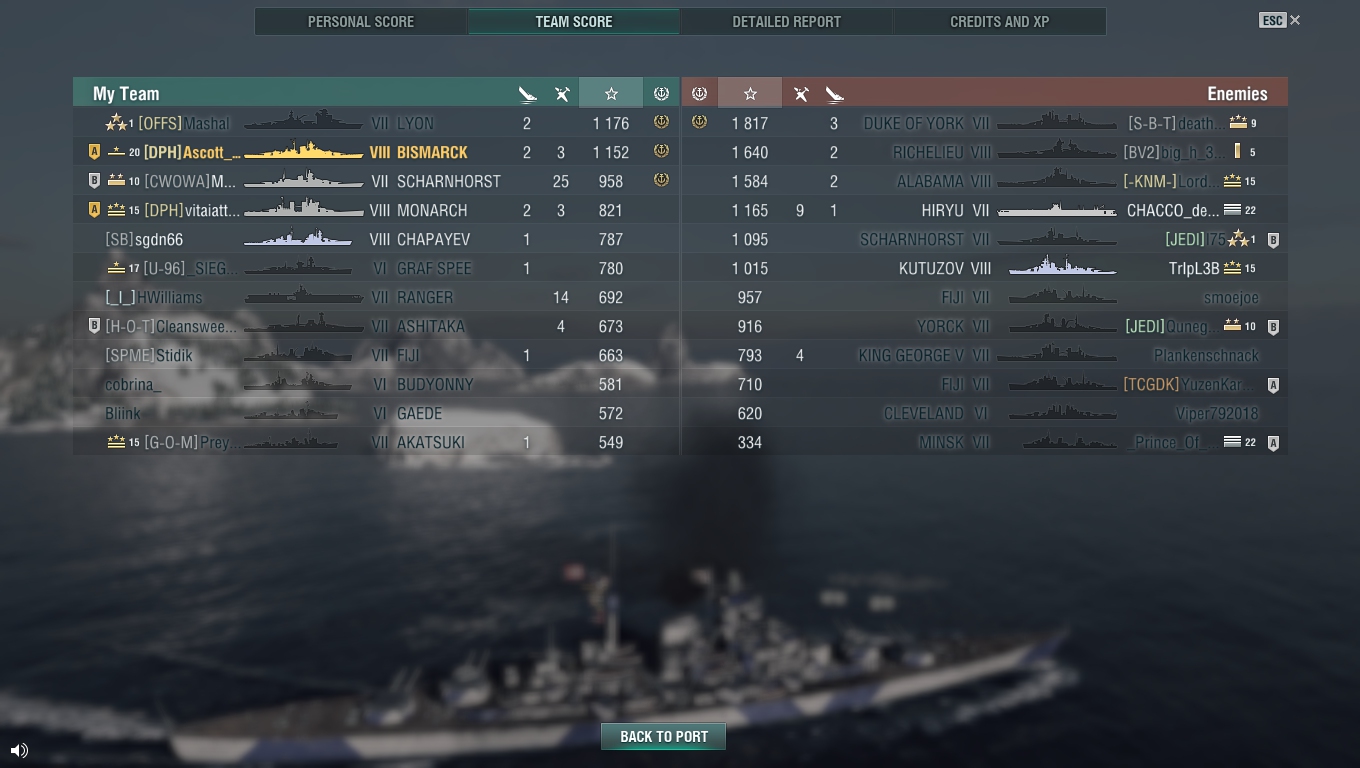This screenshot has height=768, width=1360.
Task: Switch to the Detailed Report tab
Action: (786, 21)
